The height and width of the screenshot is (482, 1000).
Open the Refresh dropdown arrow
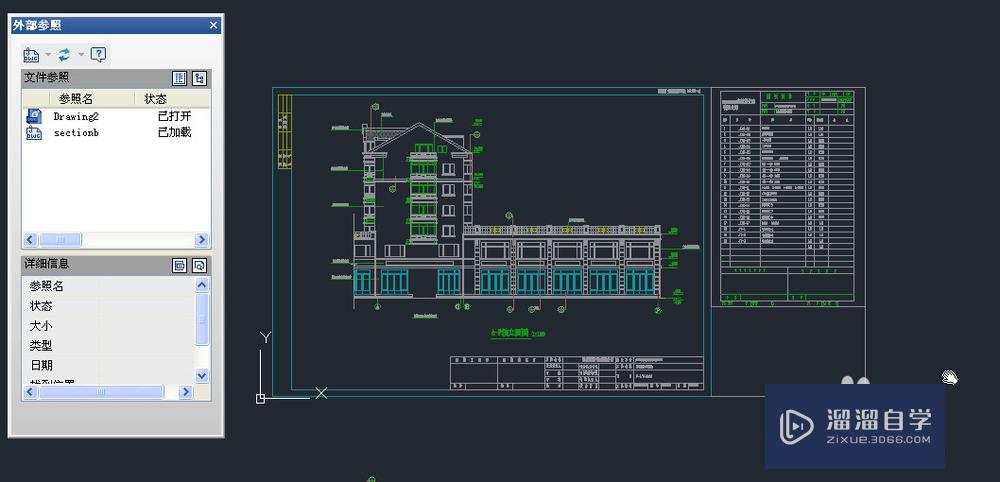coord(81,55)
